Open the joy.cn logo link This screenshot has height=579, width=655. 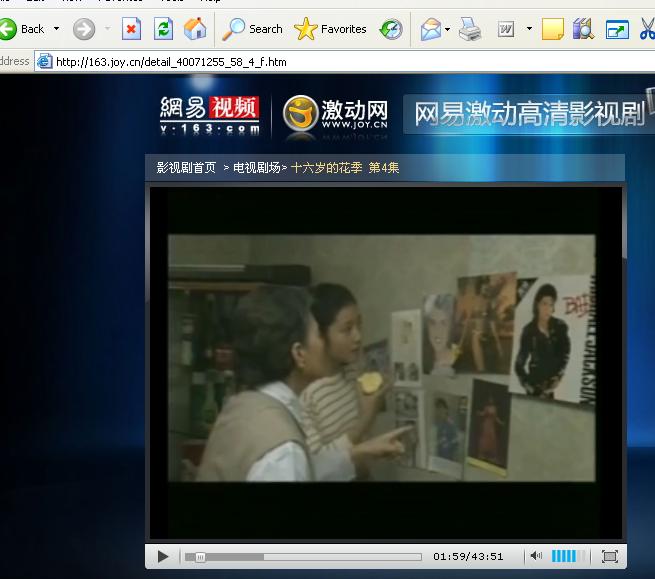[x=335, y=114]
